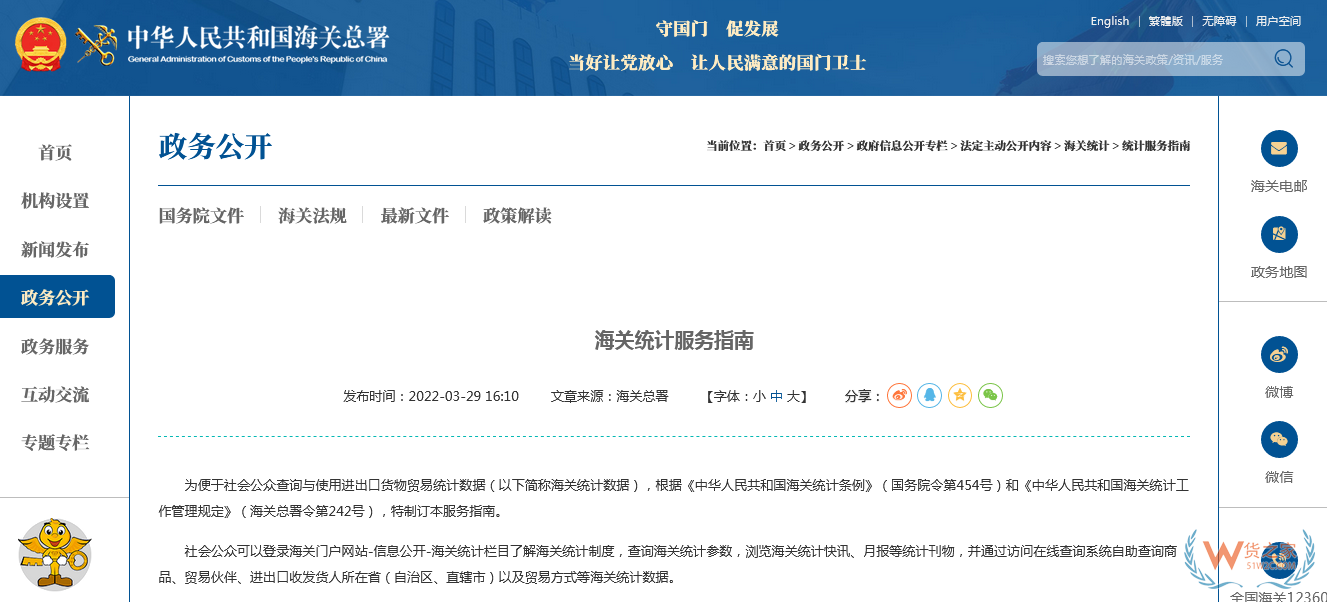Share the article to Qzone star icon

click(x=959, y=395)
